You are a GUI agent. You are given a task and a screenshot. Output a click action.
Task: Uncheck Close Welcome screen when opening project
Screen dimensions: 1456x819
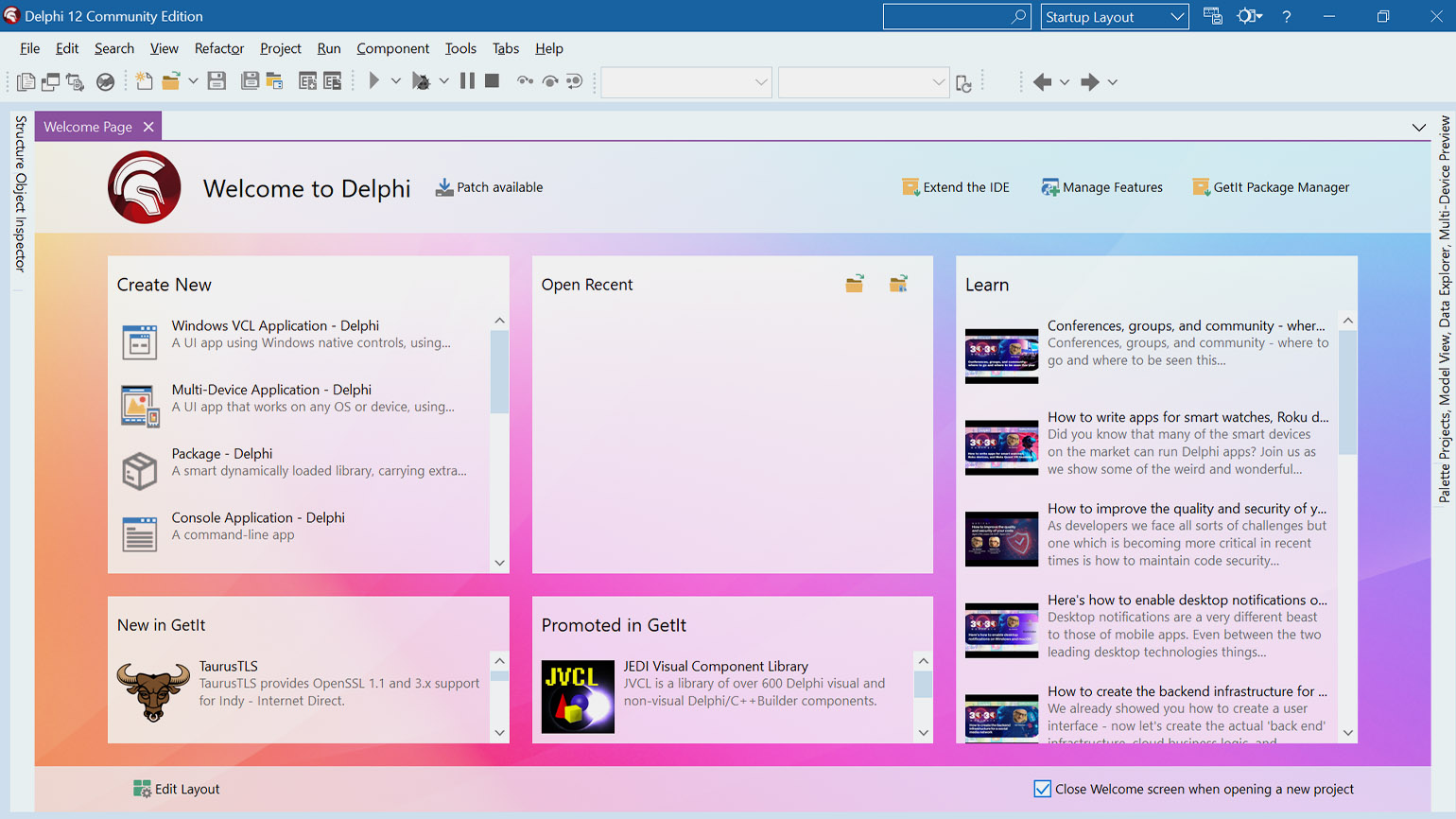[x=1042, y=789]
